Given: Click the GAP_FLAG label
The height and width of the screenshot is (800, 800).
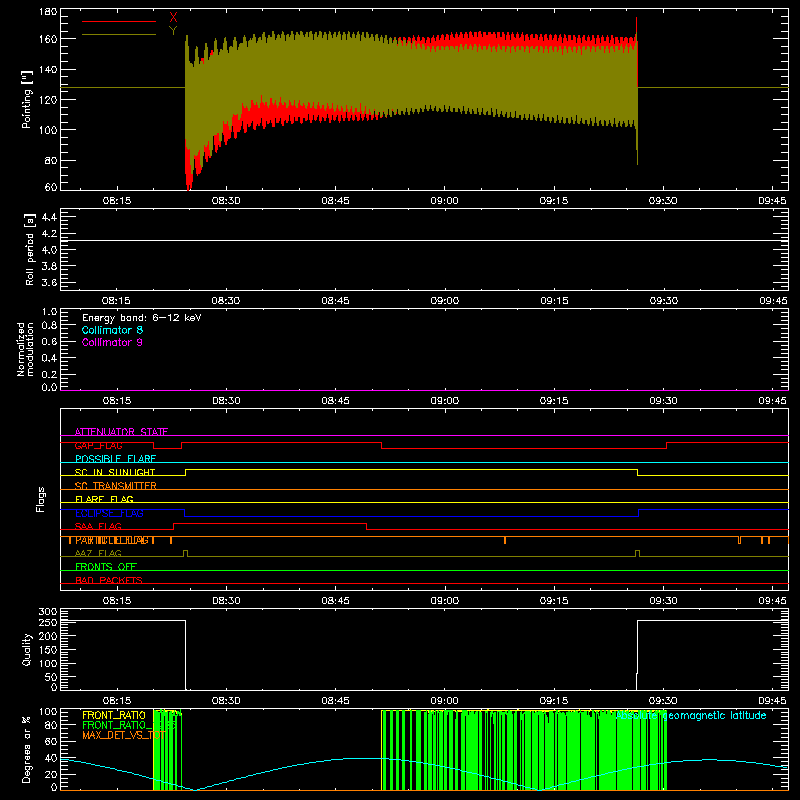Looking at the screenshot, I should point(98,445).
